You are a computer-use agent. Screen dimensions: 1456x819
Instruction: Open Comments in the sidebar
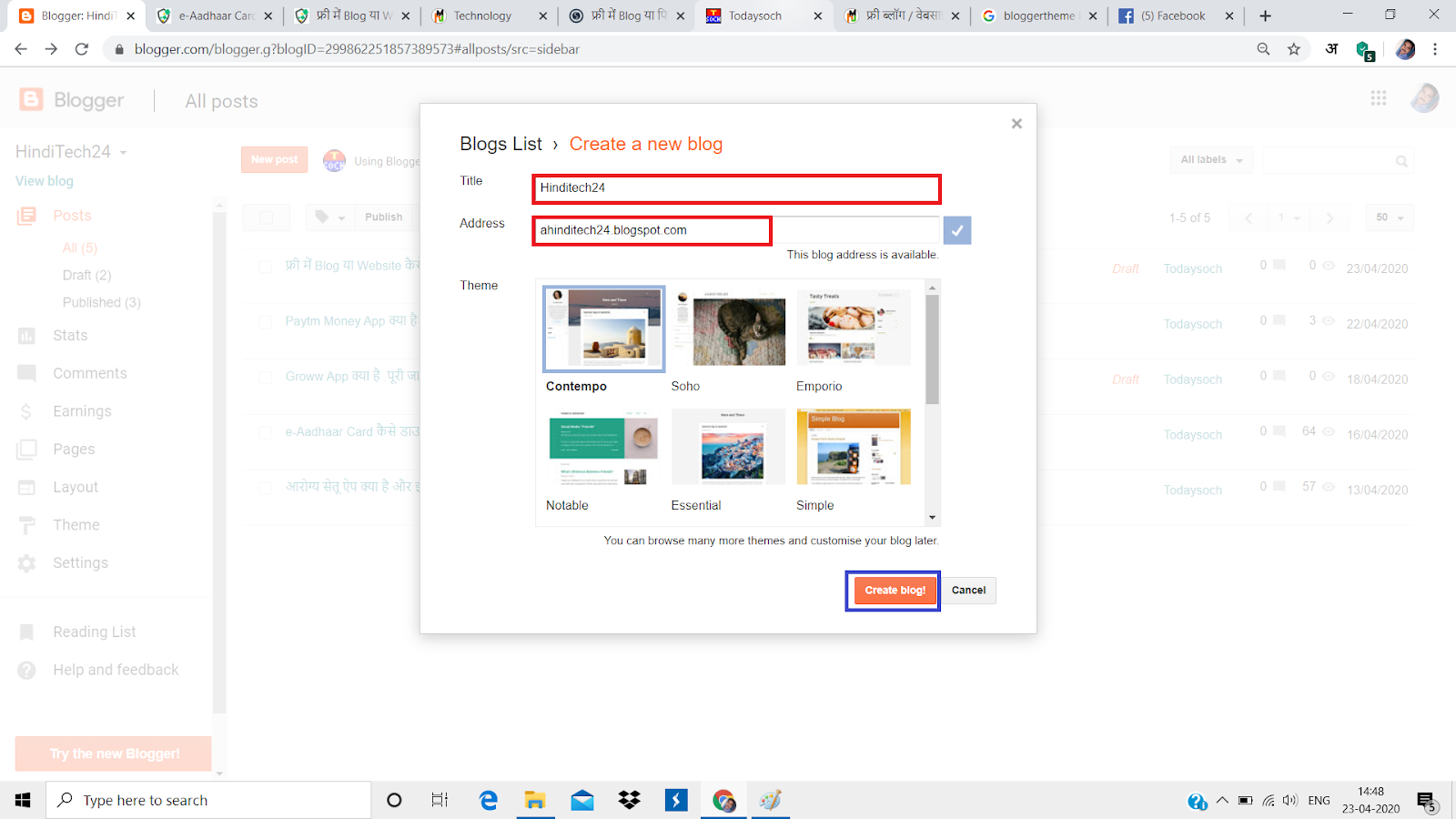point(90,374)
